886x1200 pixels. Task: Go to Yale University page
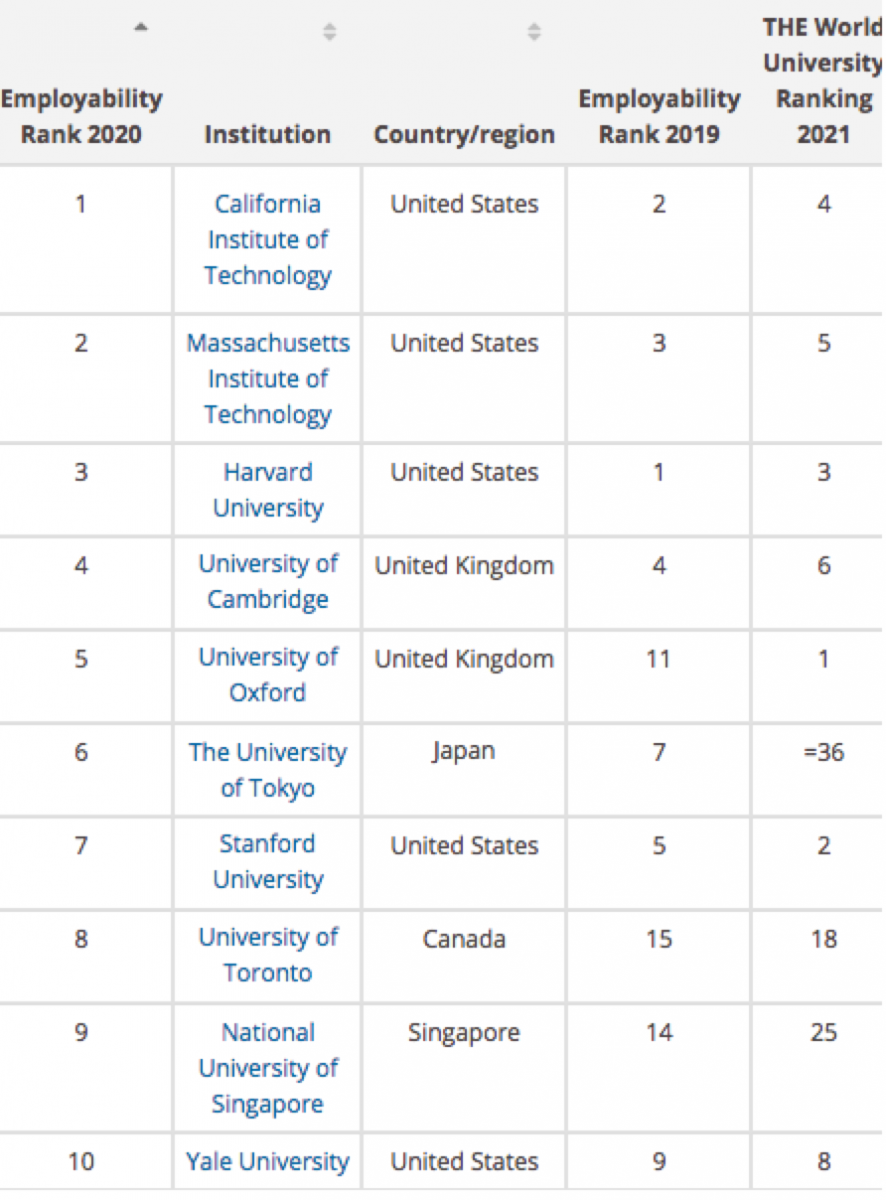tap(268, 1162)
